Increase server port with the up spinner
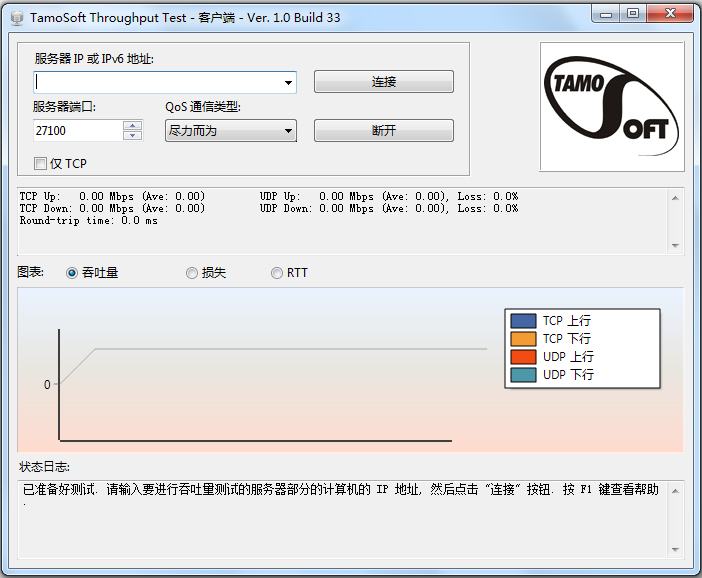This screenshot has height=578, width=702. [x=133, y=125]
